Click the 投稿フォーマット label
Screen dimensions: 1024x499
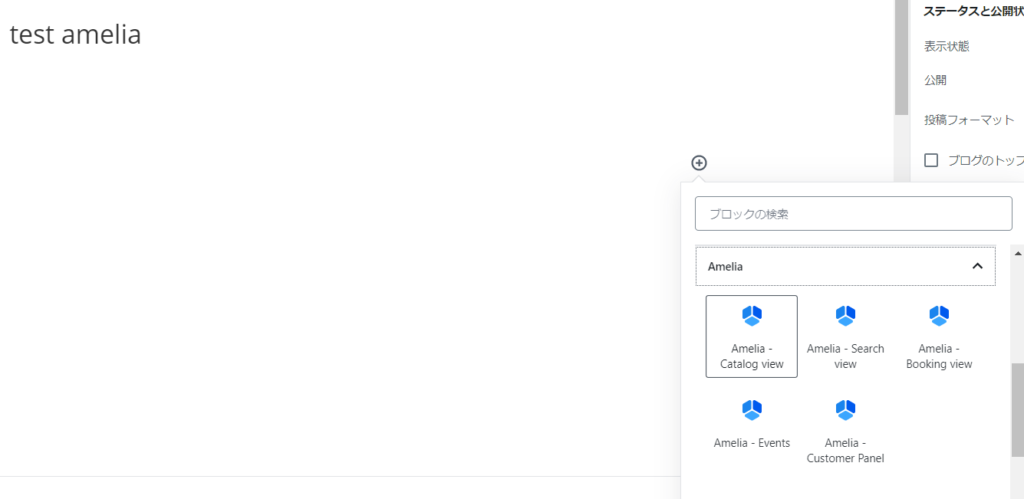[969, 120]
